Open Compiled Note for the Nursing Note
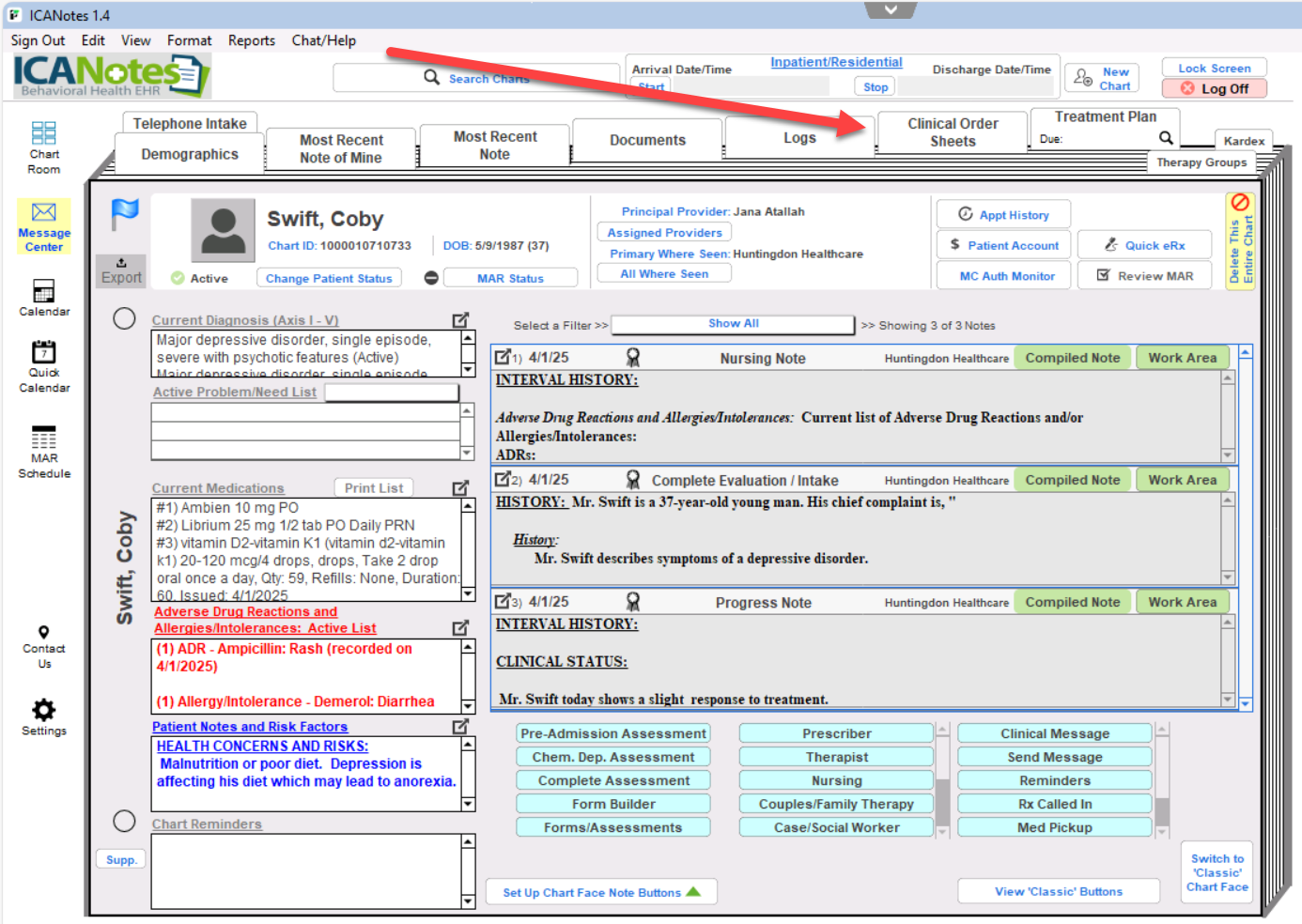This screenshot has width=1302, height=924. 1072,358
